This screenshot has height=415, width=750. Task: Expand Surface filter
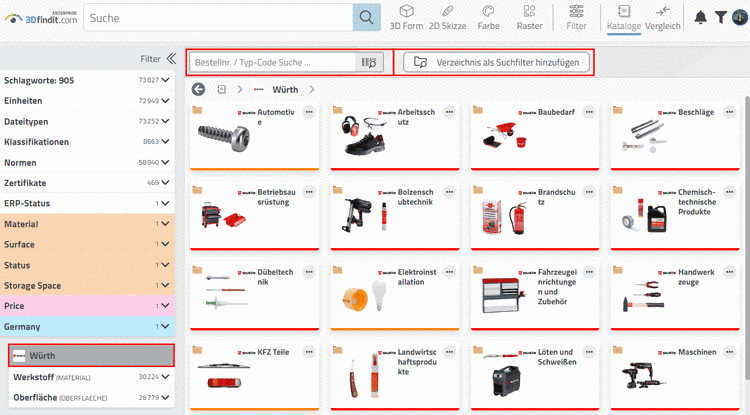tap(165, 244)
